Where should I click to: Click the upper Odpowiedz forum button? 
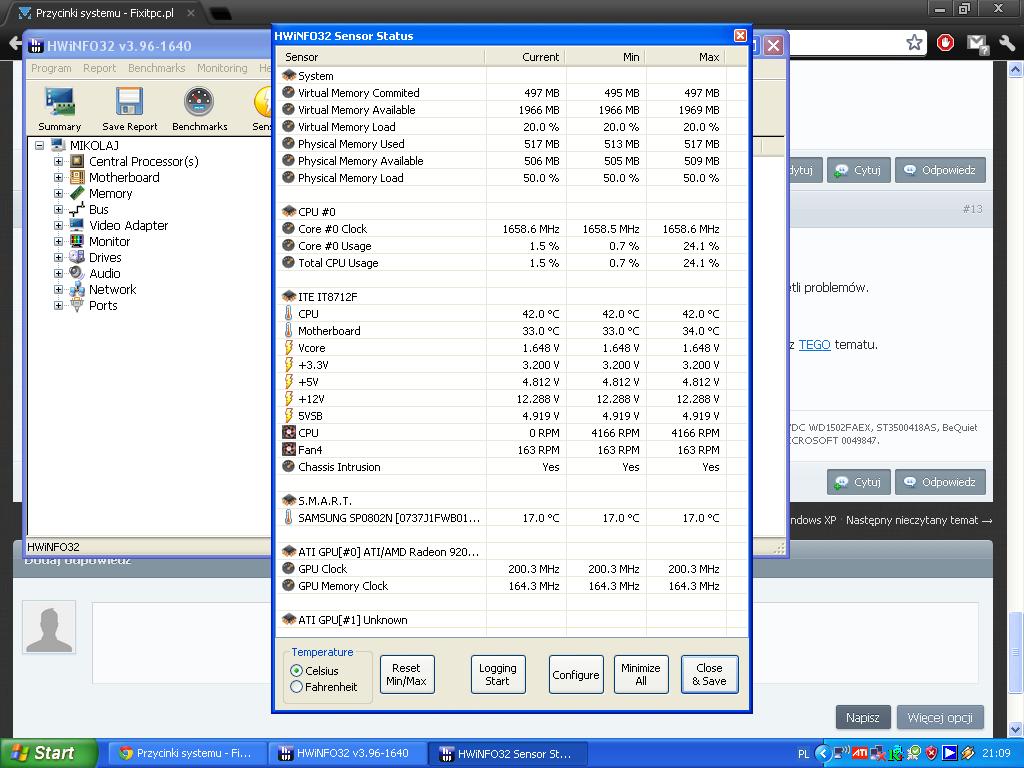[940, 170]
